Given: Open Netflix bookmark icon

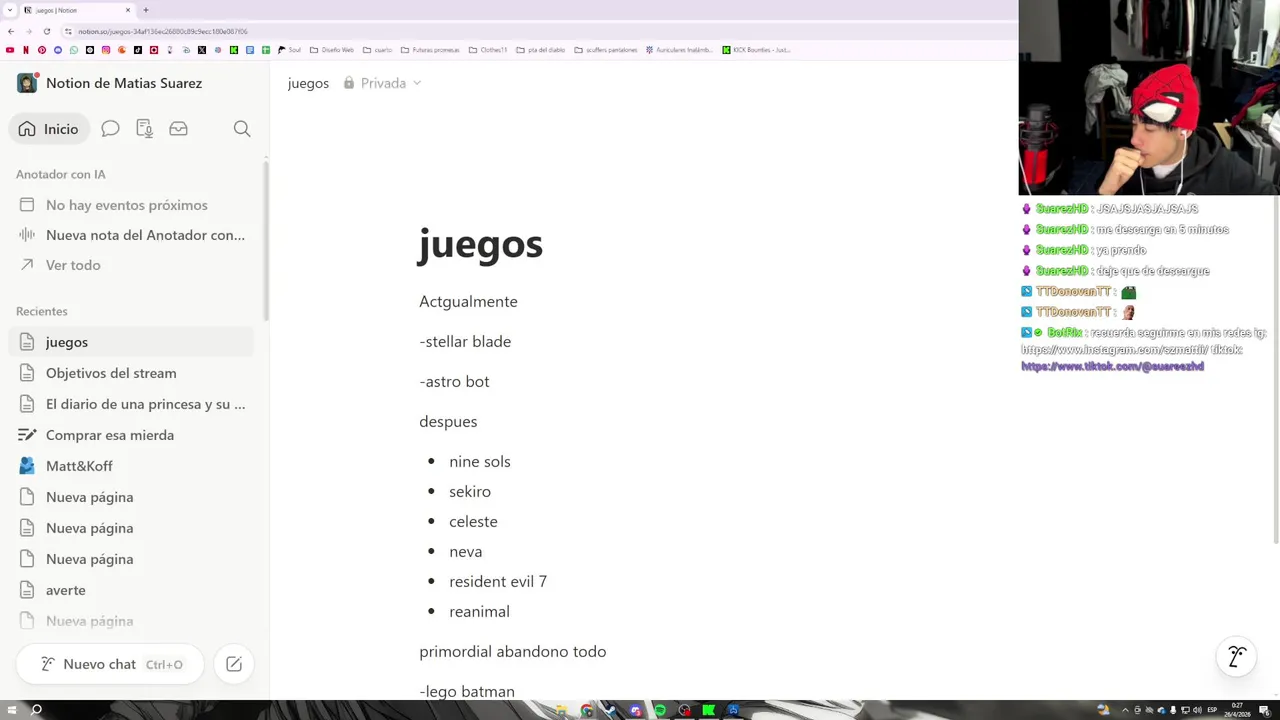Looking at the screenshot, I should [26, 50].
